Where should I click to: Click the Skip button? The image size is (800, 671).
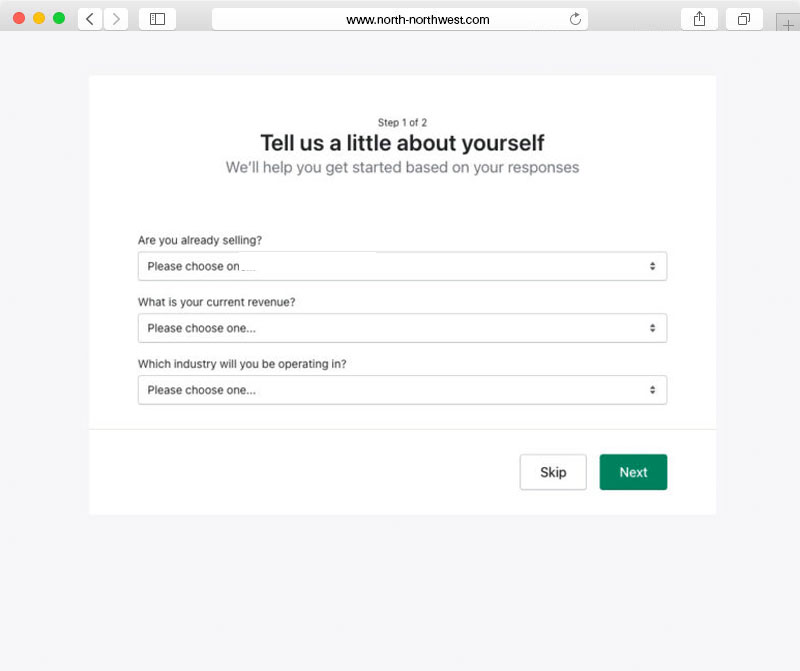click(x=553, y=472)
